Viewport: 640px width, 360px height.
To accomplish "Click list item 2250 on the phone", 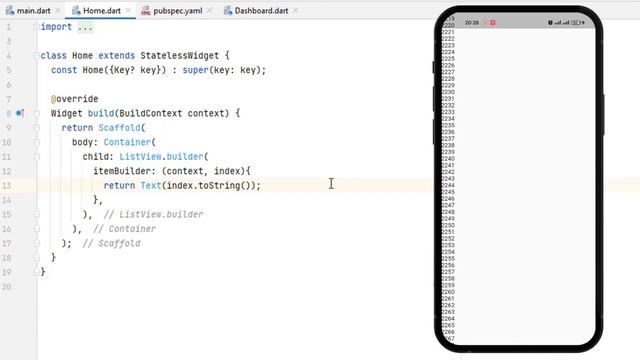I will tap(448, 225).
